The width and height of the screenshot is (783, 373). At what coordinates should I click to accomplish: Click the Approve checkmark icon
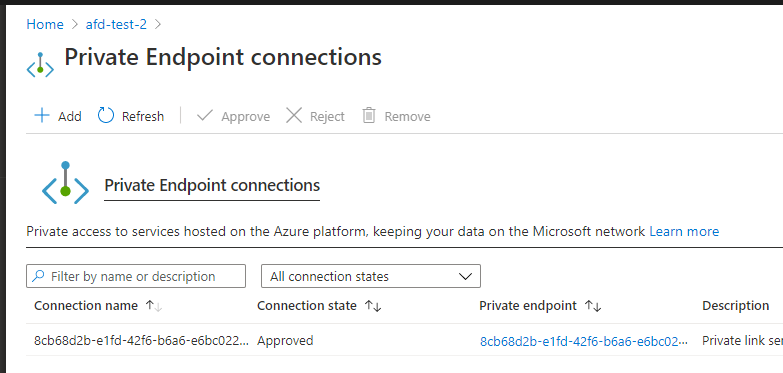pyautogui.click(x=205, y=116)
